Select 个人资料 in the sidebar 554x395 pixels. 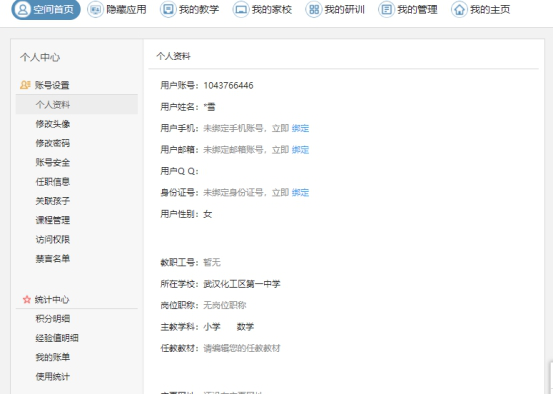pyautogui.click(x=77, y=105)
